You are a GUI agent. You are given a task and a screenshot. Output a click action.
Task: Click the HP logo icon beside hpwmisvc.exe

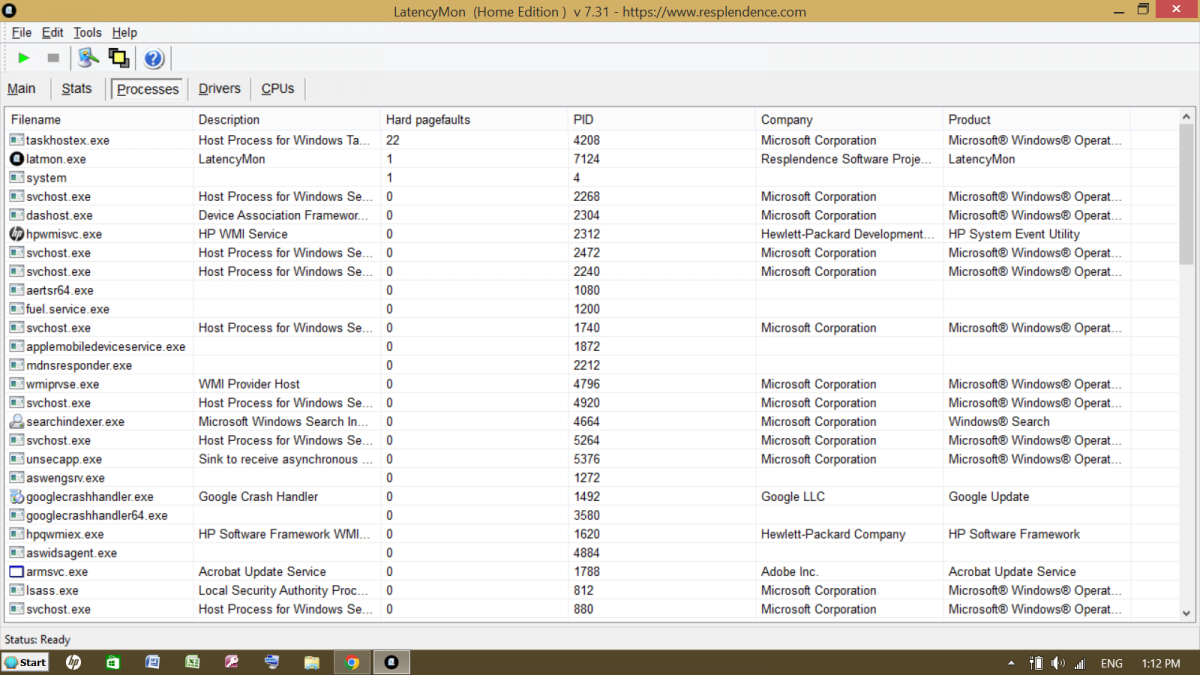[16, 234]
